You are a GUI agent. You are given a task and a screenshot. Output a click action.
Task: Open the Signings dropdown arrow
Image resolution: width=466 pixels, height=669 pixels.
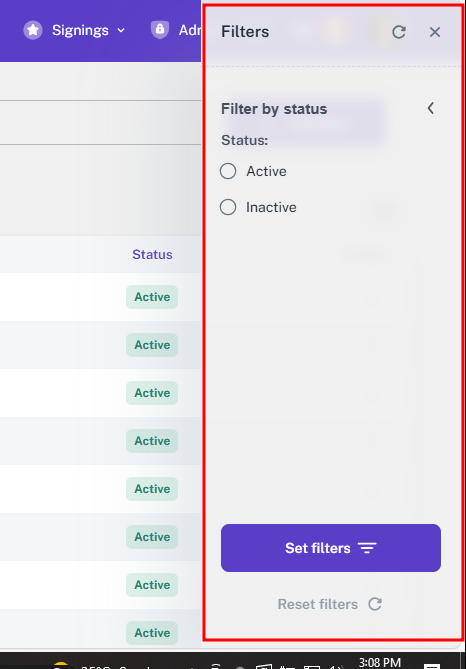pos(121,30)
